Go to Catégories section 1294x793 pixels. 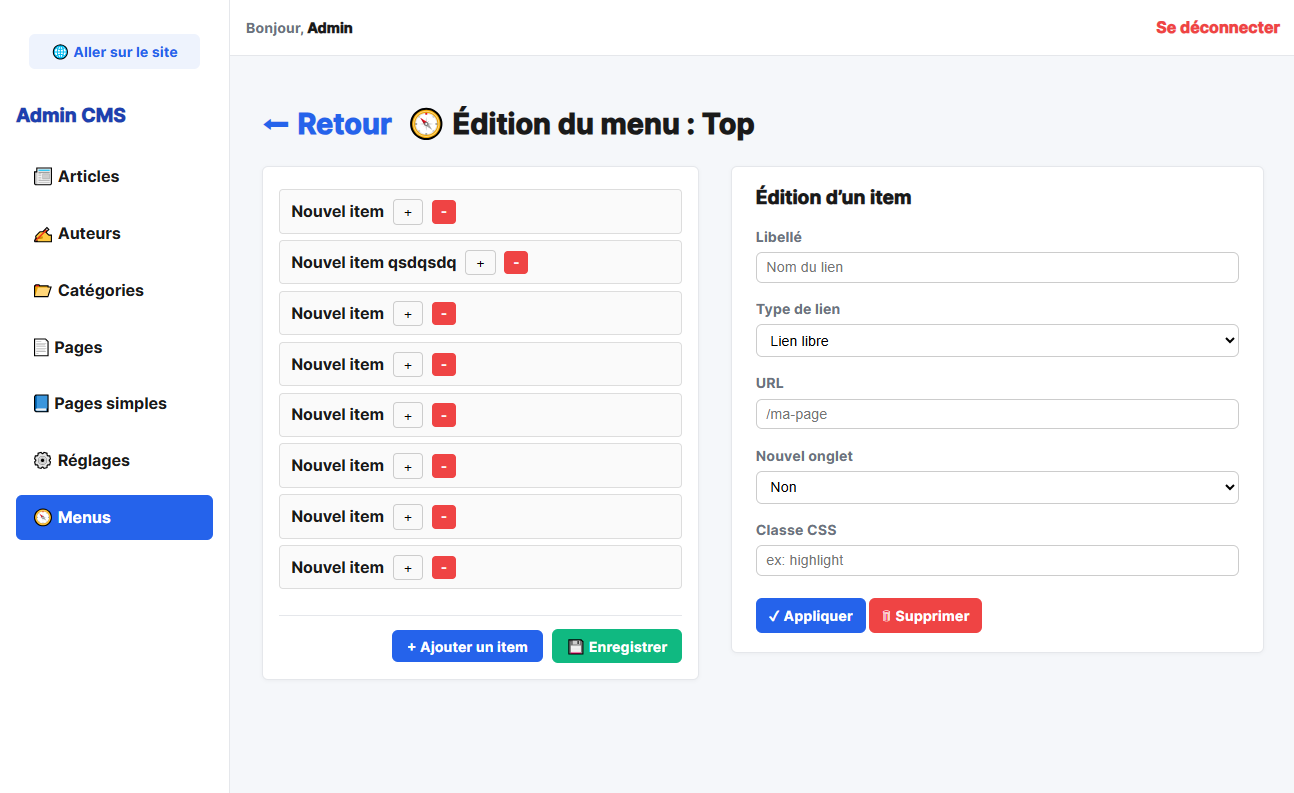(100, 290)
